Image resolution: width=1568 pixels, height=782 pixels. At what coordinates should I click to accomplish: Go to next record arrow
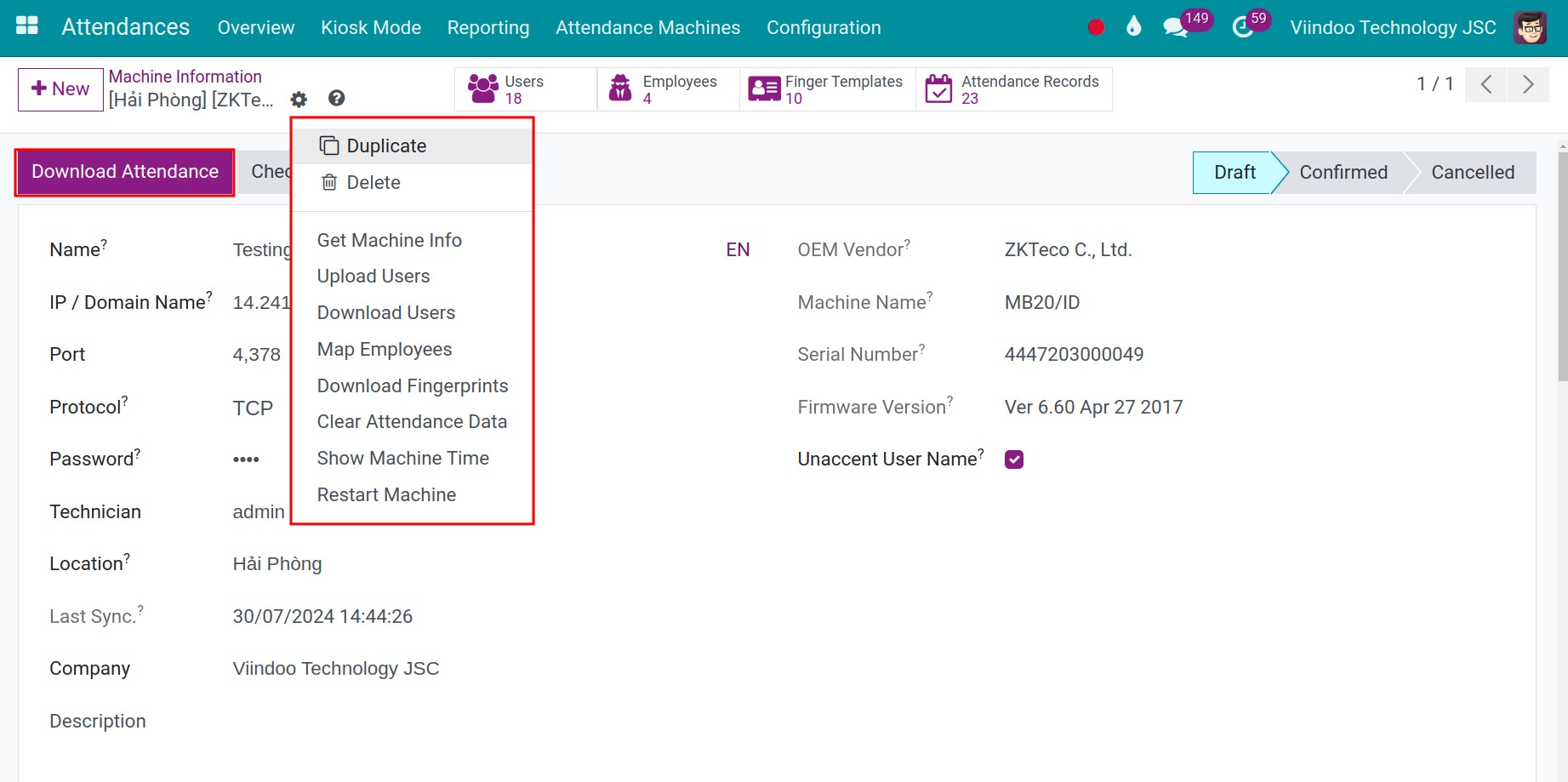(x=1528, y=84)
